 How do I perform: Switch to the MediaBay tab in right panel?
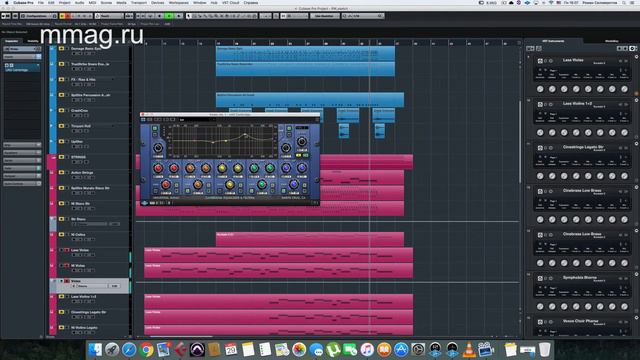tap(611, 41)
